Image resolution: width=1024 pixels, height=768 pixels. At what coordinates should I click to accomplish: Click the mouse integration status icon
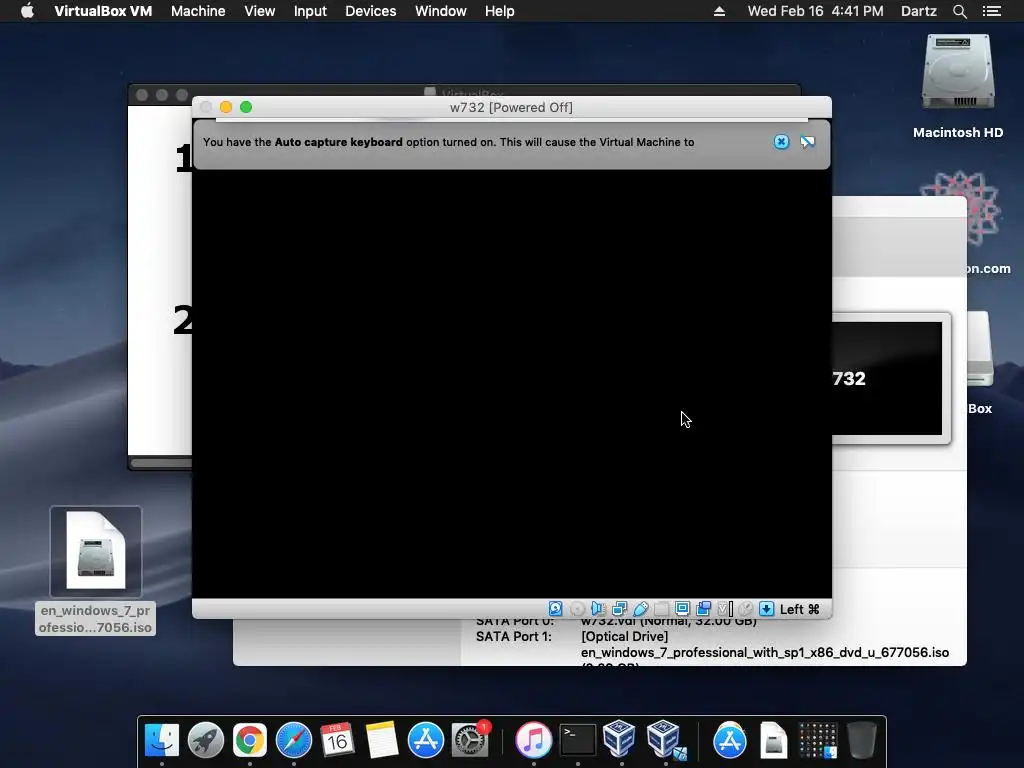745,609
